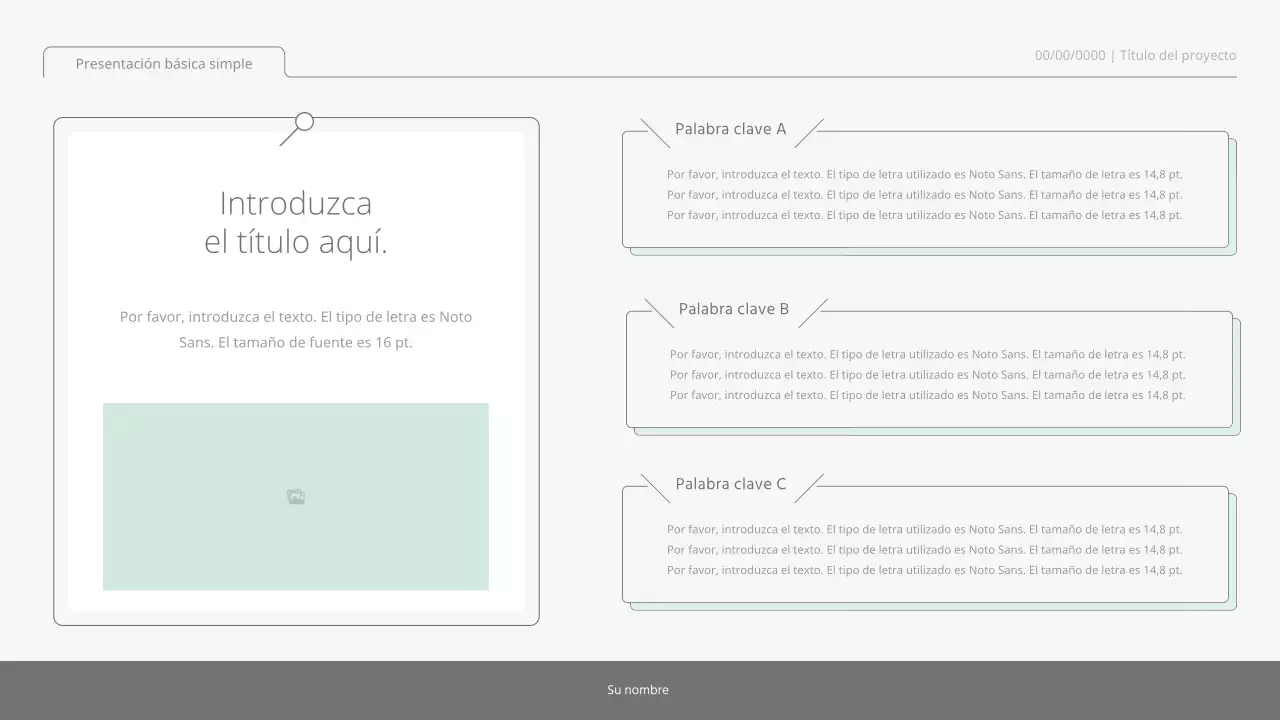1280x720 pixels.
Task: Click the slash mark left of Palabra clave C
Action: point(655,488)
